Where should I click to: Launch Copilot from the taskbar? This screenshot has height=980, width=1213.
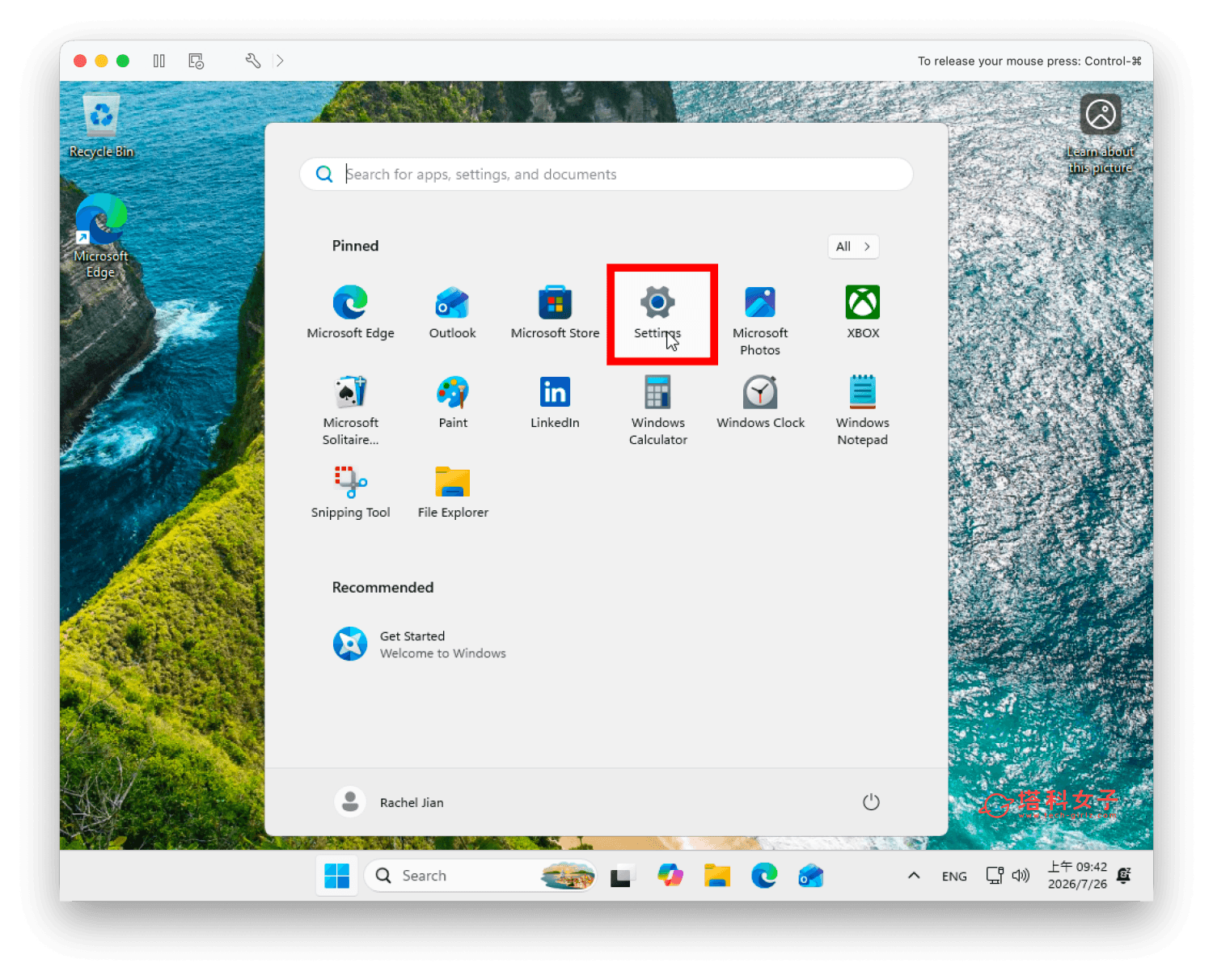point(670,876)
